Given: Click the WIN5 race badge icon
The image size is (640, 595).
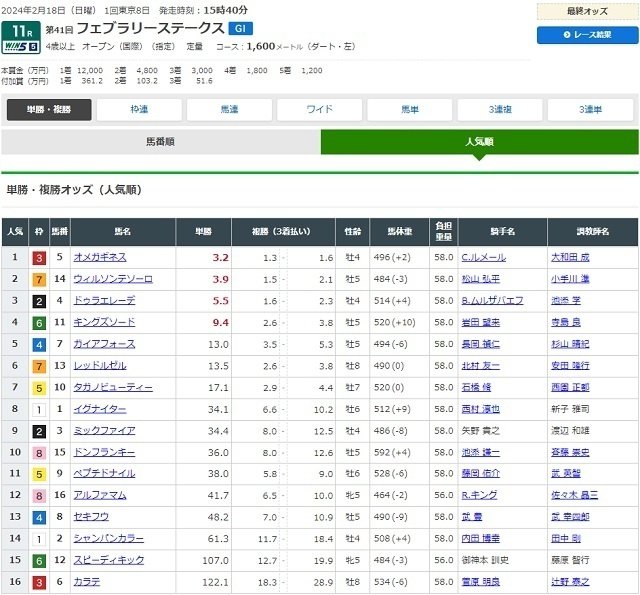Looking at the screenshot, I should [21, 47].
